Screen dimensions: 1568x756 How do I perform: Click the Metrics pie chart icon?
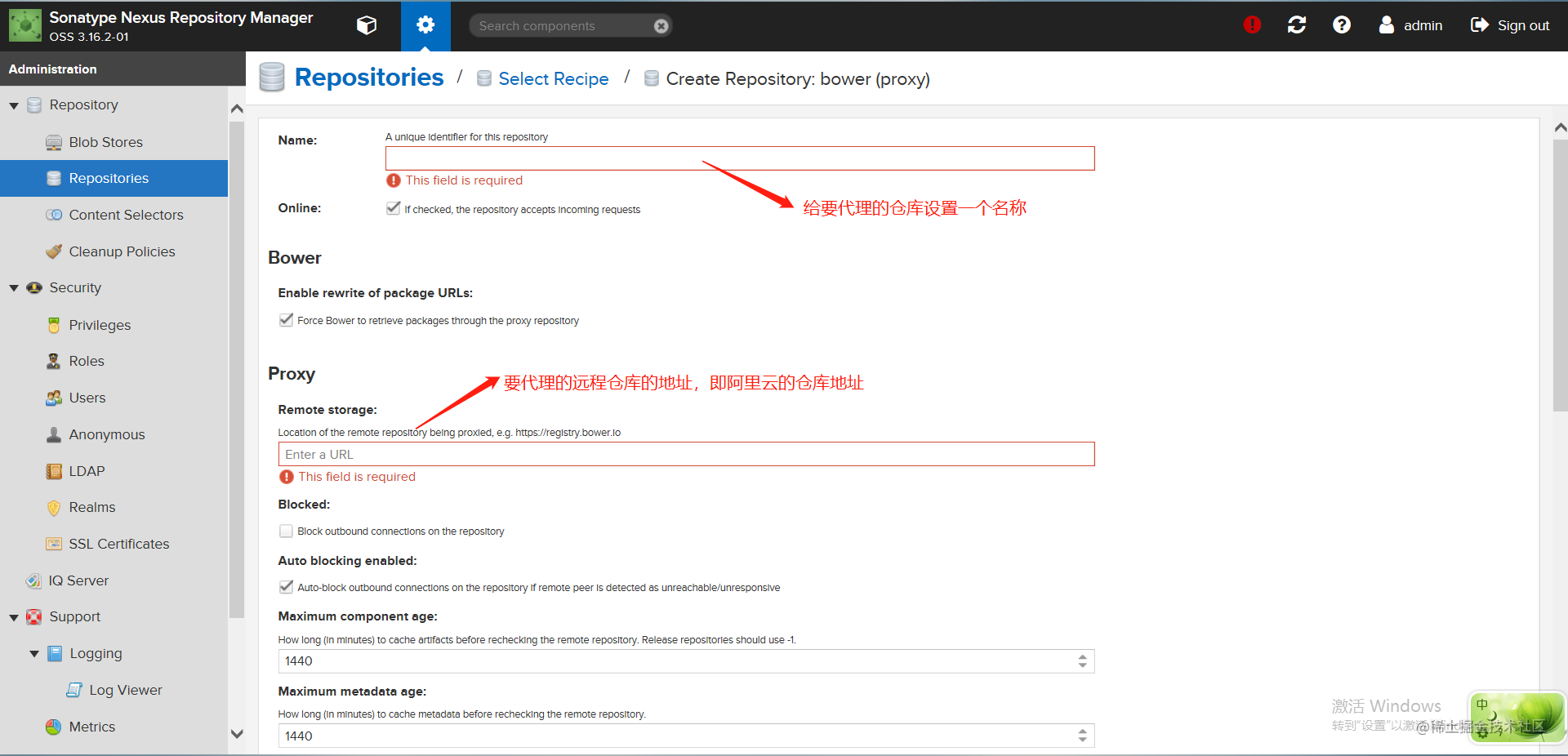coord(54,727)
